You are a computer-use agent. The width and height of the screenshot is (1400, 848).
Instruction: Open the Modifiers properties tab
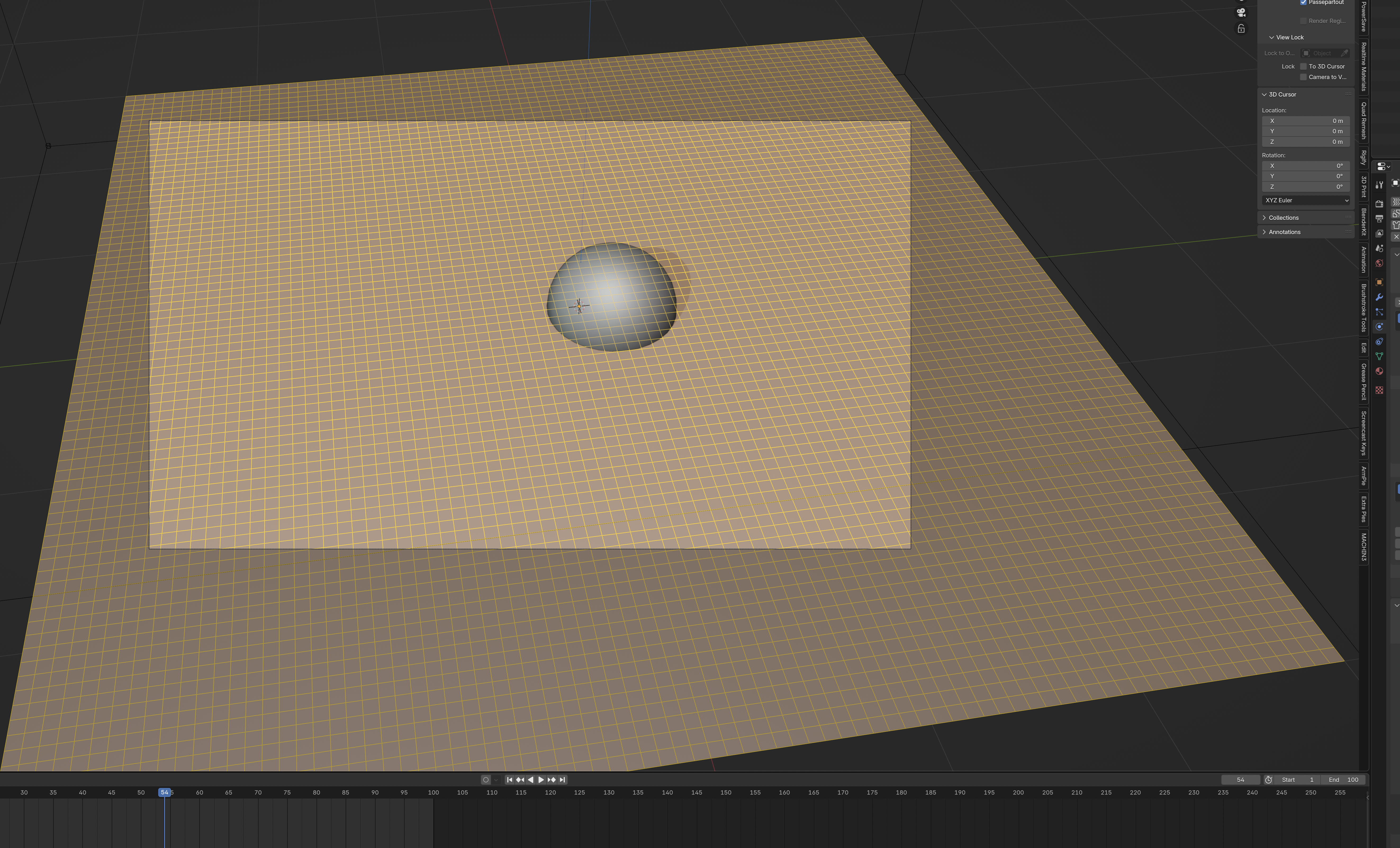coord(1379,297)
